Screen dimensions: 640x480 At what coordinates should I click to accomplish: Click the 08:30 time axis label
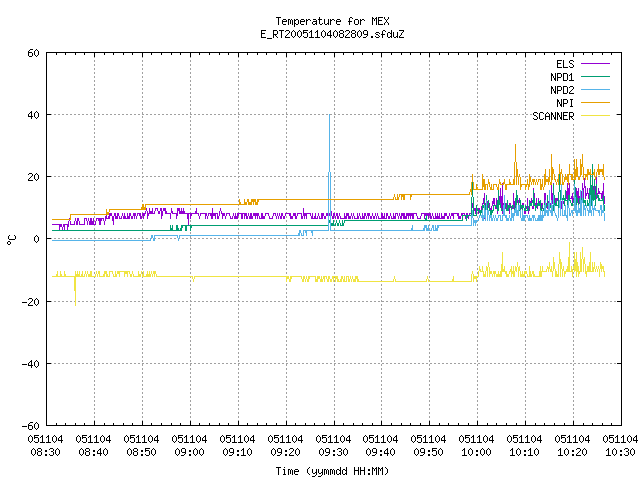pos(45,446)
